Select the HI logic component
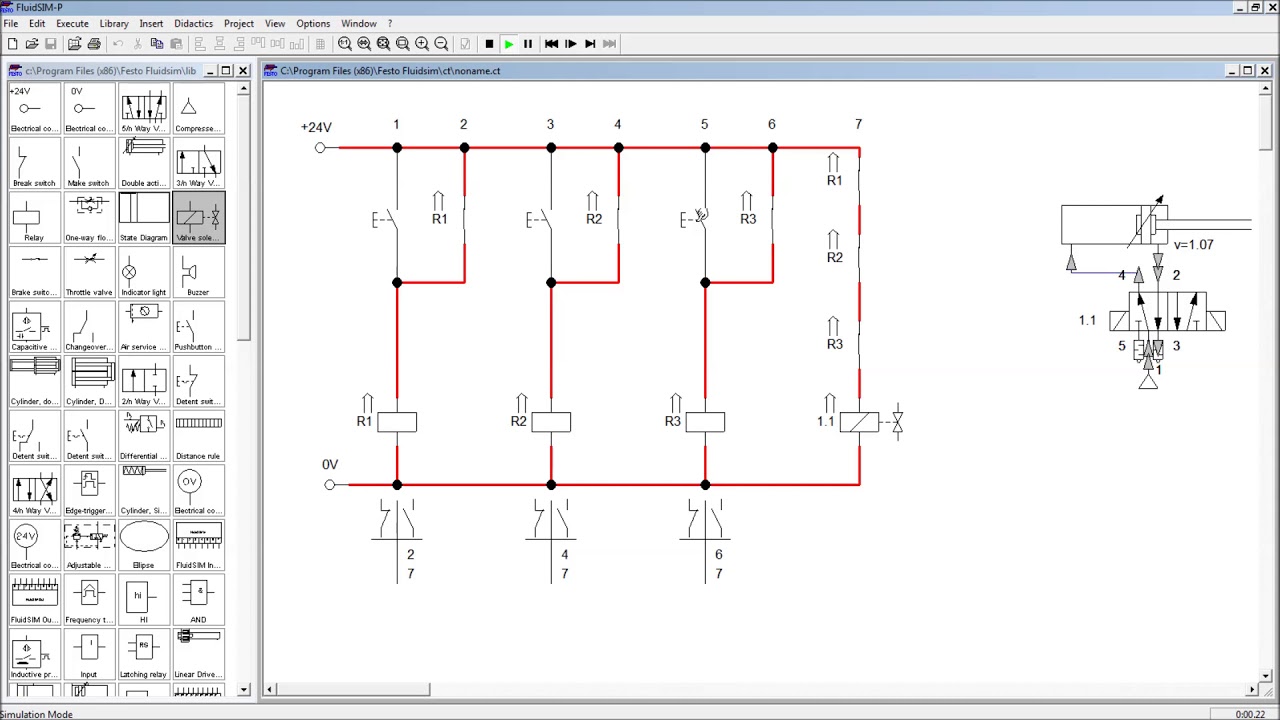Screen dimensions: 1280x720 coord(144,600)
